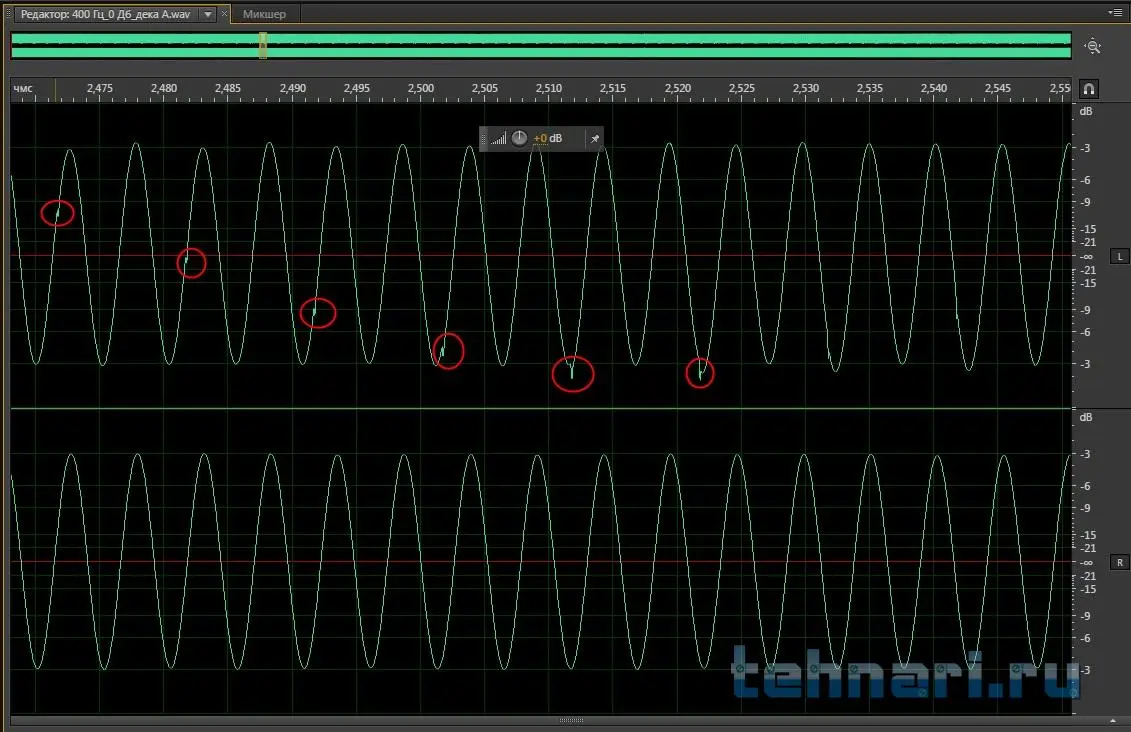Click the чмс time format label
The width and height of the screenshot is (1131, 732).
tap(23, 89)
